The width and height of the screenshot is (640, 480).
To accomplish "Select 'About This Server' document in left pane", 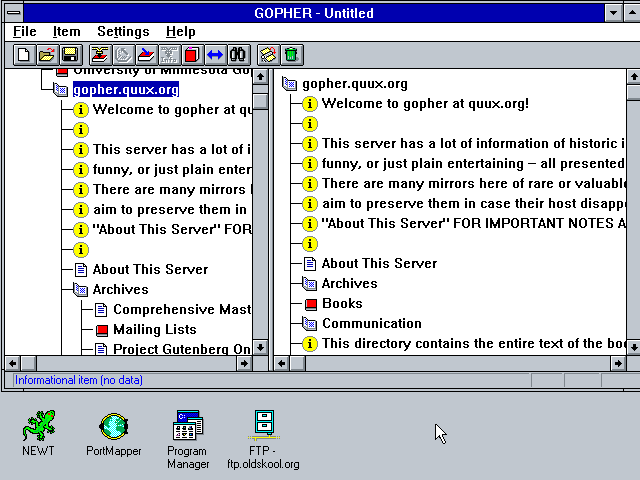I will tap(150, 269).
